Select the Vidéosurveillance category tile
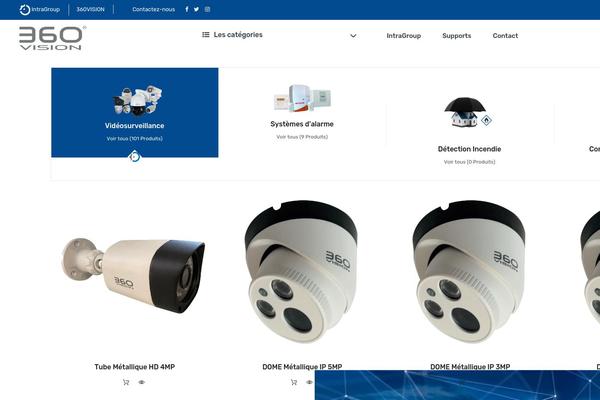Image resolution: width=600 pixels, height=400 pixels. (x=135, y=113)
